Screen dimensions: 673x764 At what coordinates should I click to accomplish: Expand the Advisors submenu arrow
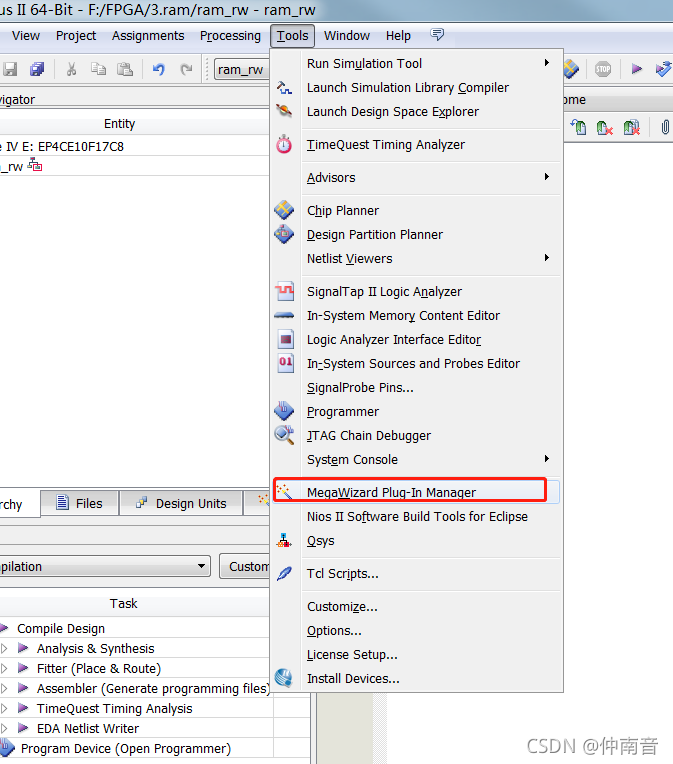click(x=547, y=176)
